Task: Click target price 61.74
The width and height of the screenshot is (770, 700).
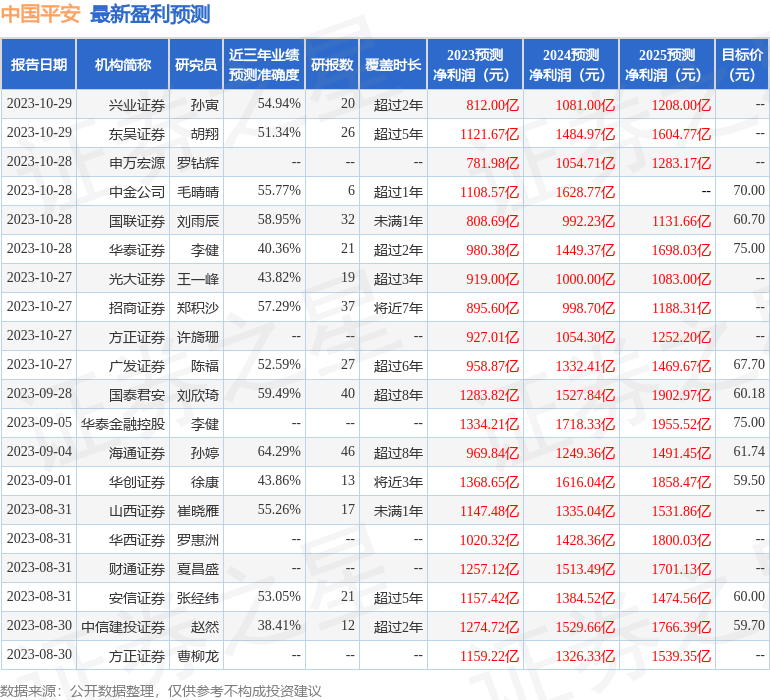Action: click(x=749, y=451)
